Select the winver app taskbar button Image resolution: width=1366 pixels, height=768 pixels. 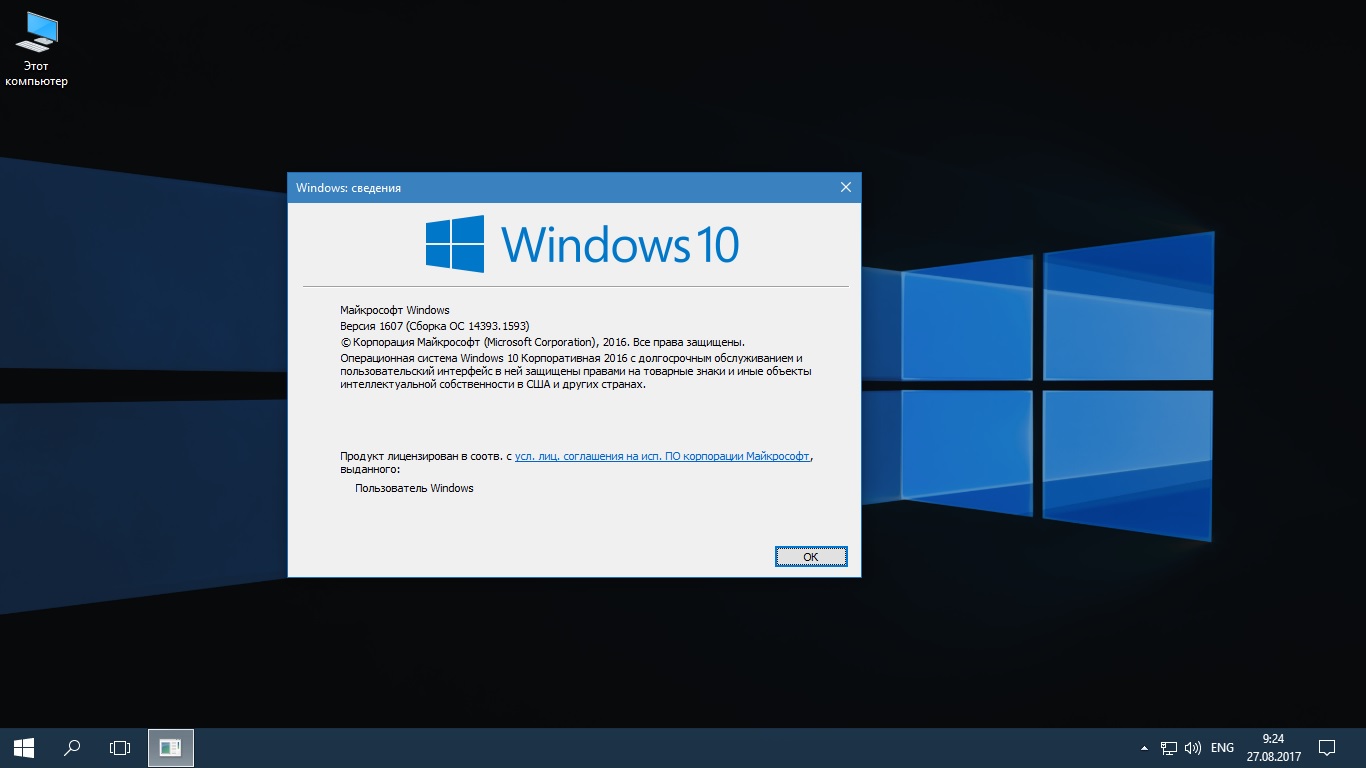pos(171,747)
